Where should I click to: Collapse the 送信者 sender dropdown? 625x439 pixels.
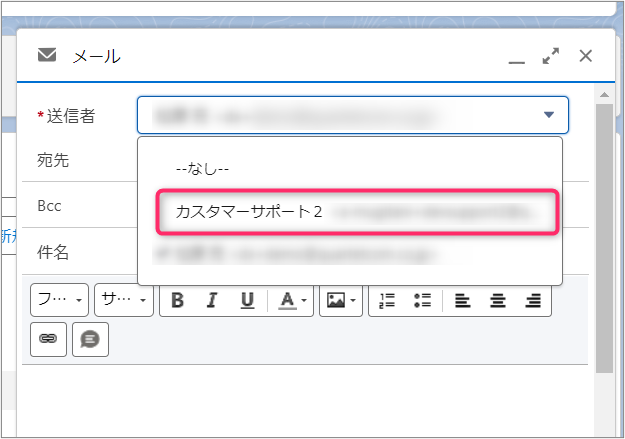tap(548, 115)
